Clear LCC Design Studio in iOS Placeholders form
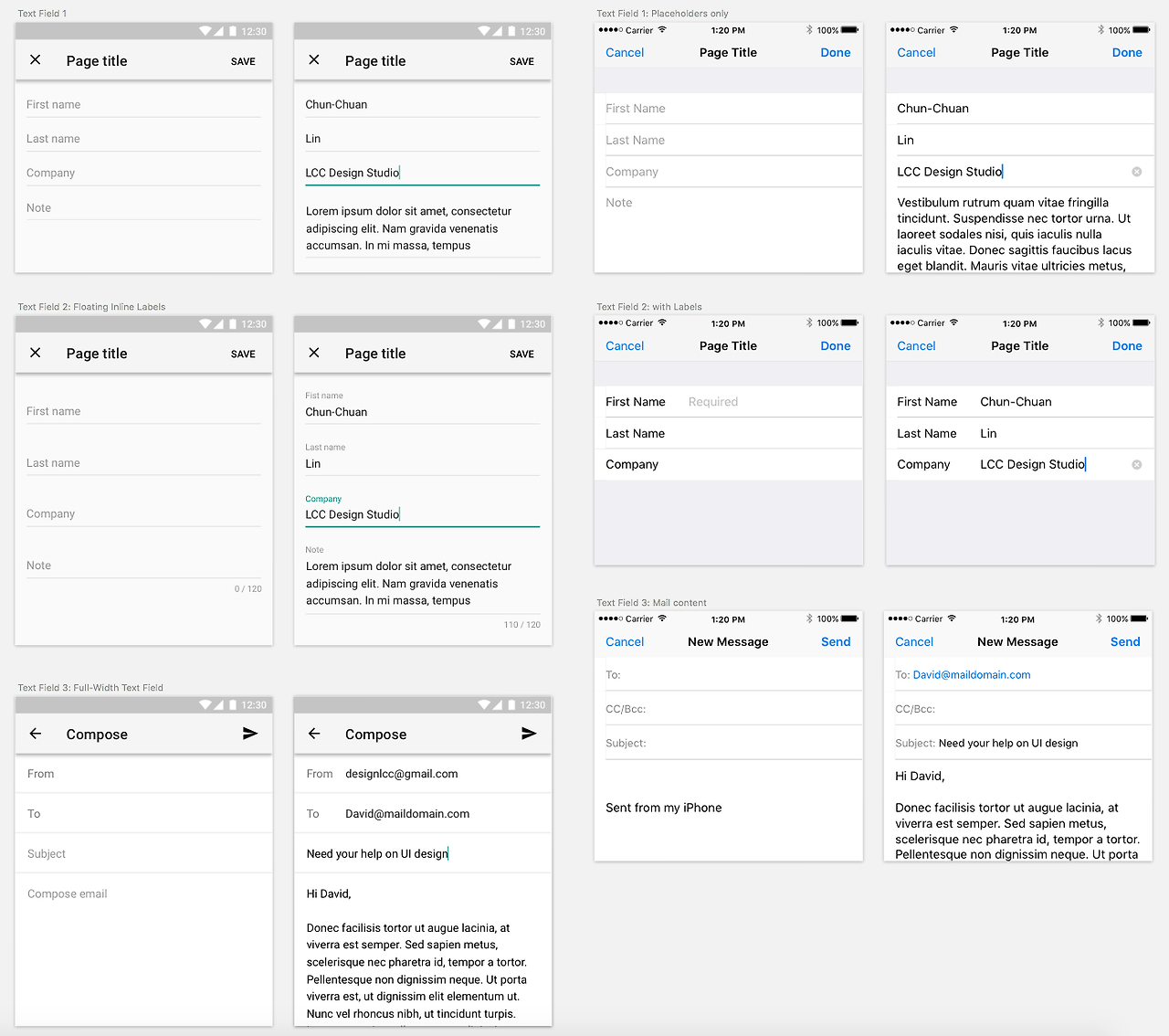Viewport: 1169px width, 1036px height. point(1137,172)
